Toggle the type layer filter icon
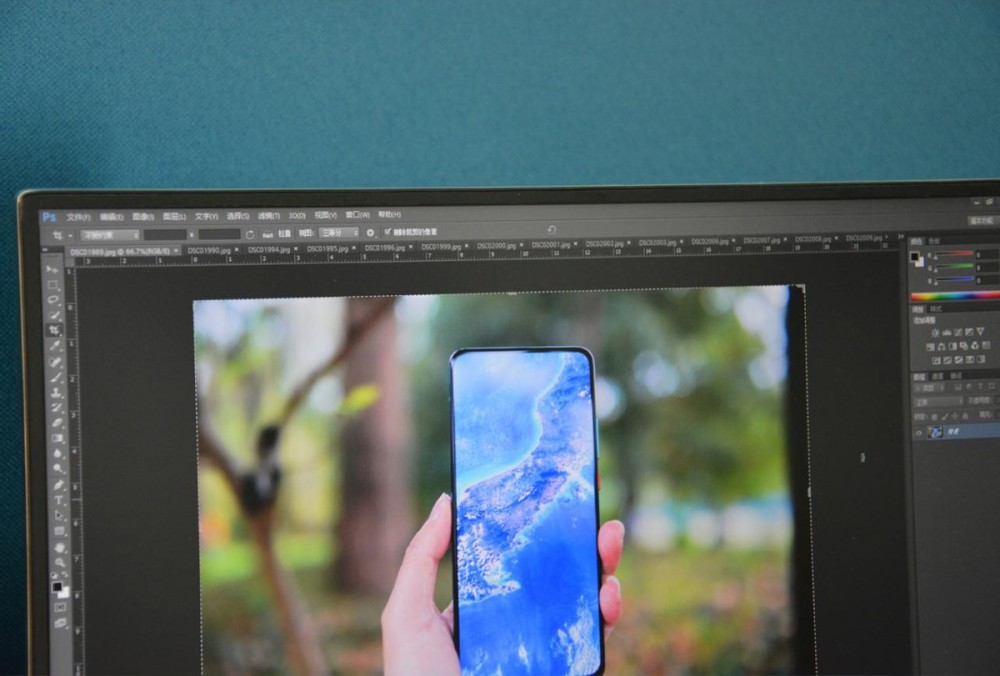 pos(980,386)
